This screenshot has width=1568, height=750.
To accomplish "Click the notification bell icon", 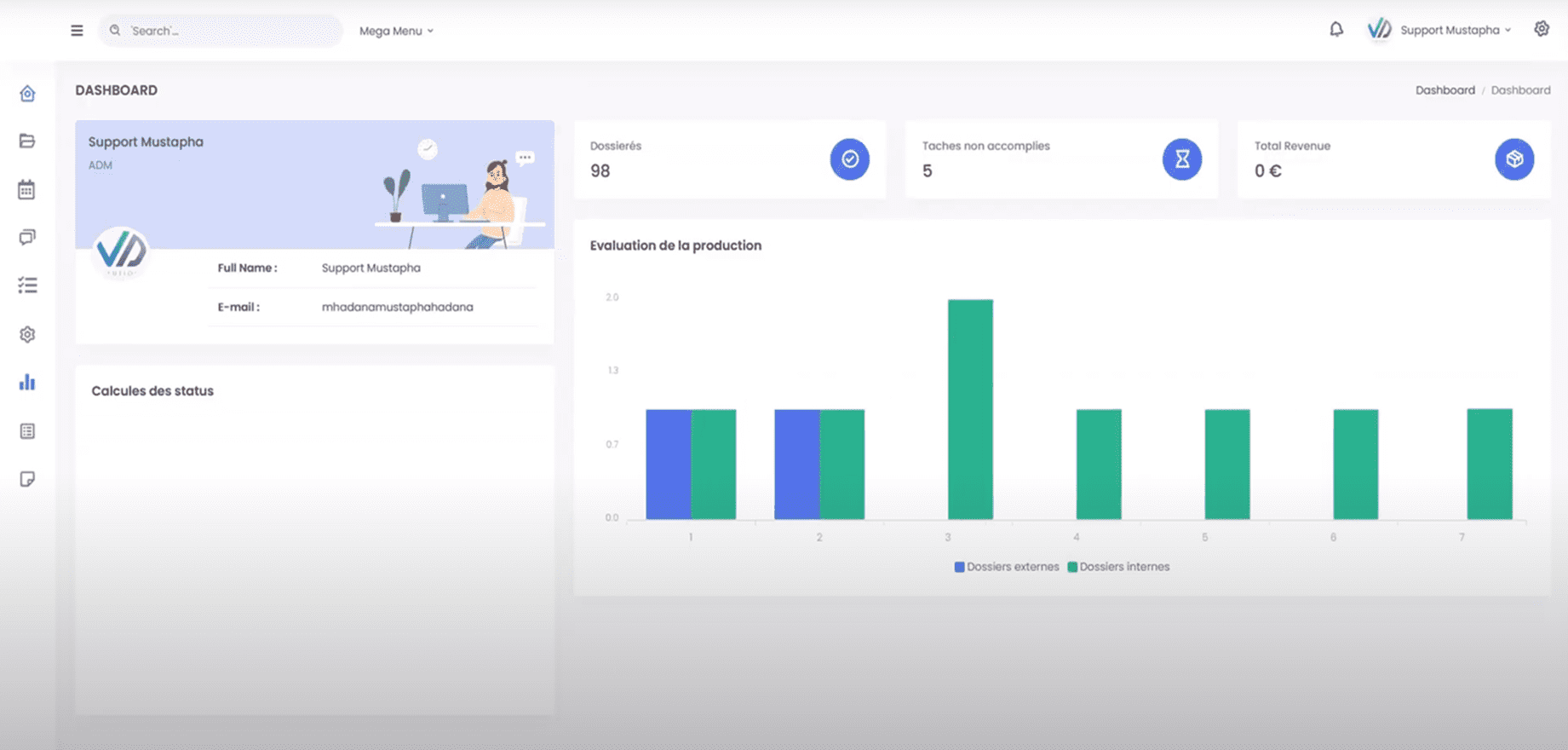I will coord(1336,30).
